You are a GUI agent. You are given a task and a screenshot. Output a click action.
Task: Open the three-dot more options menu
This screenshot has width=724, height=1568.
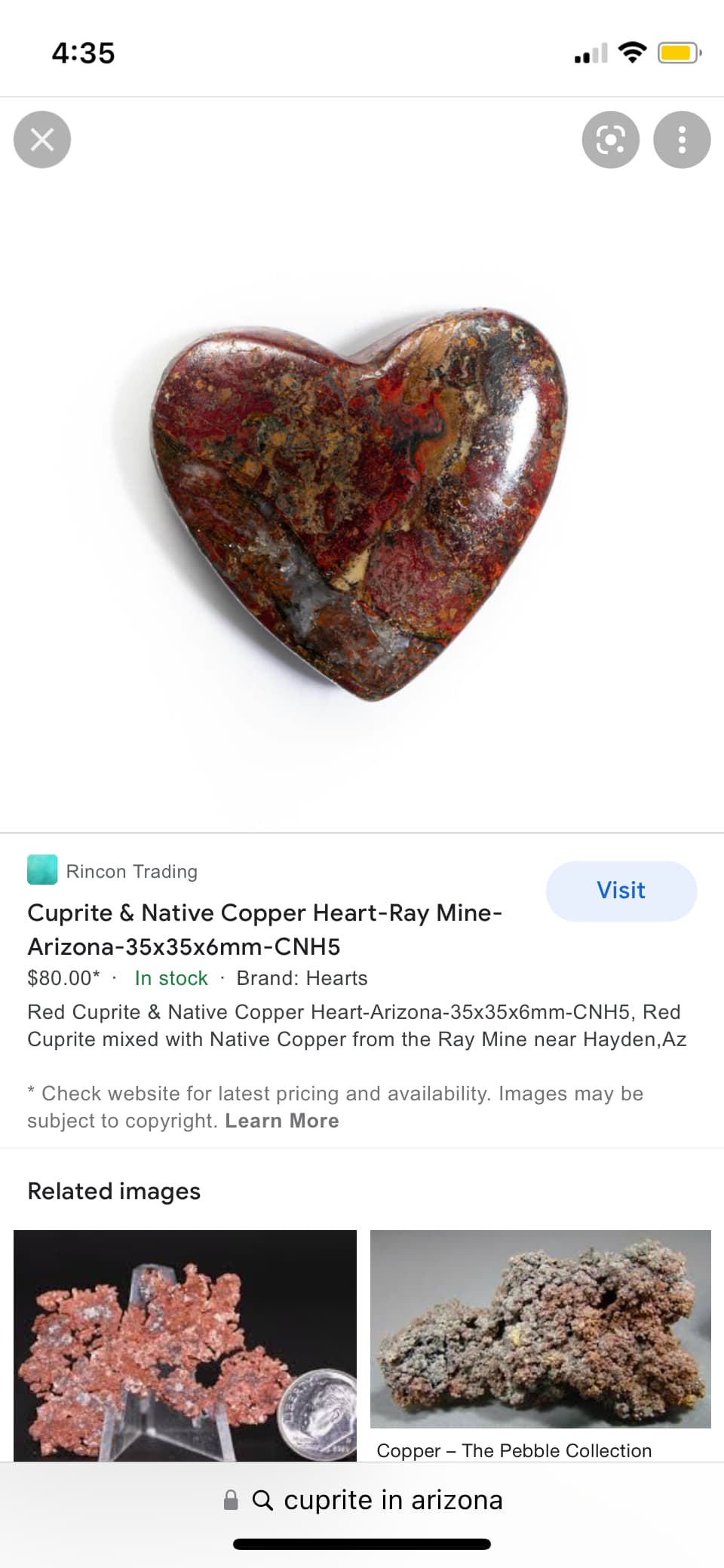(x=682, y=140)
